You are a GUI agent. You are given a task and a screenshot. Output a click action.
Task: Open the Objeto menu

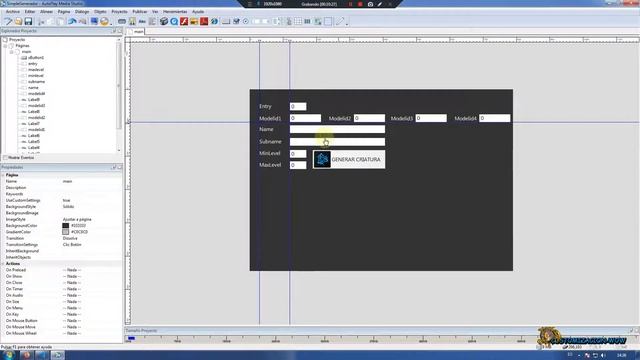100,12
